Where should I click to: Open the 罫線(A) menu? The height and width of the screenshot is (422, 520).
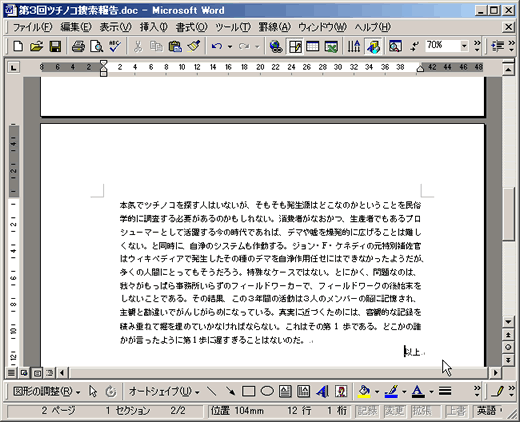click(x=275, y=27)
